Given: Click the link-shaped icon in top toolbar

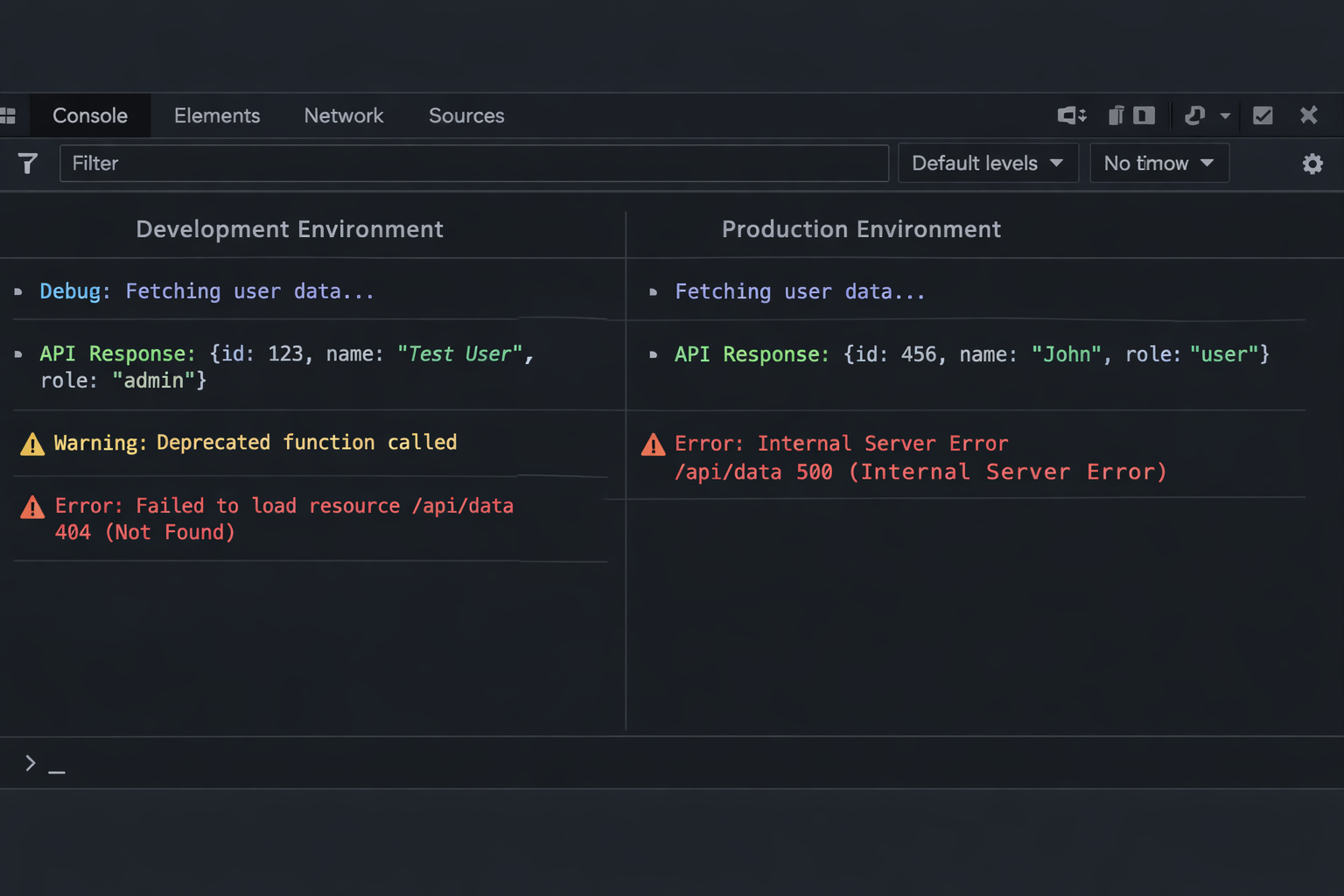Looking at the screenshot, I should [x=1194, y=115].
